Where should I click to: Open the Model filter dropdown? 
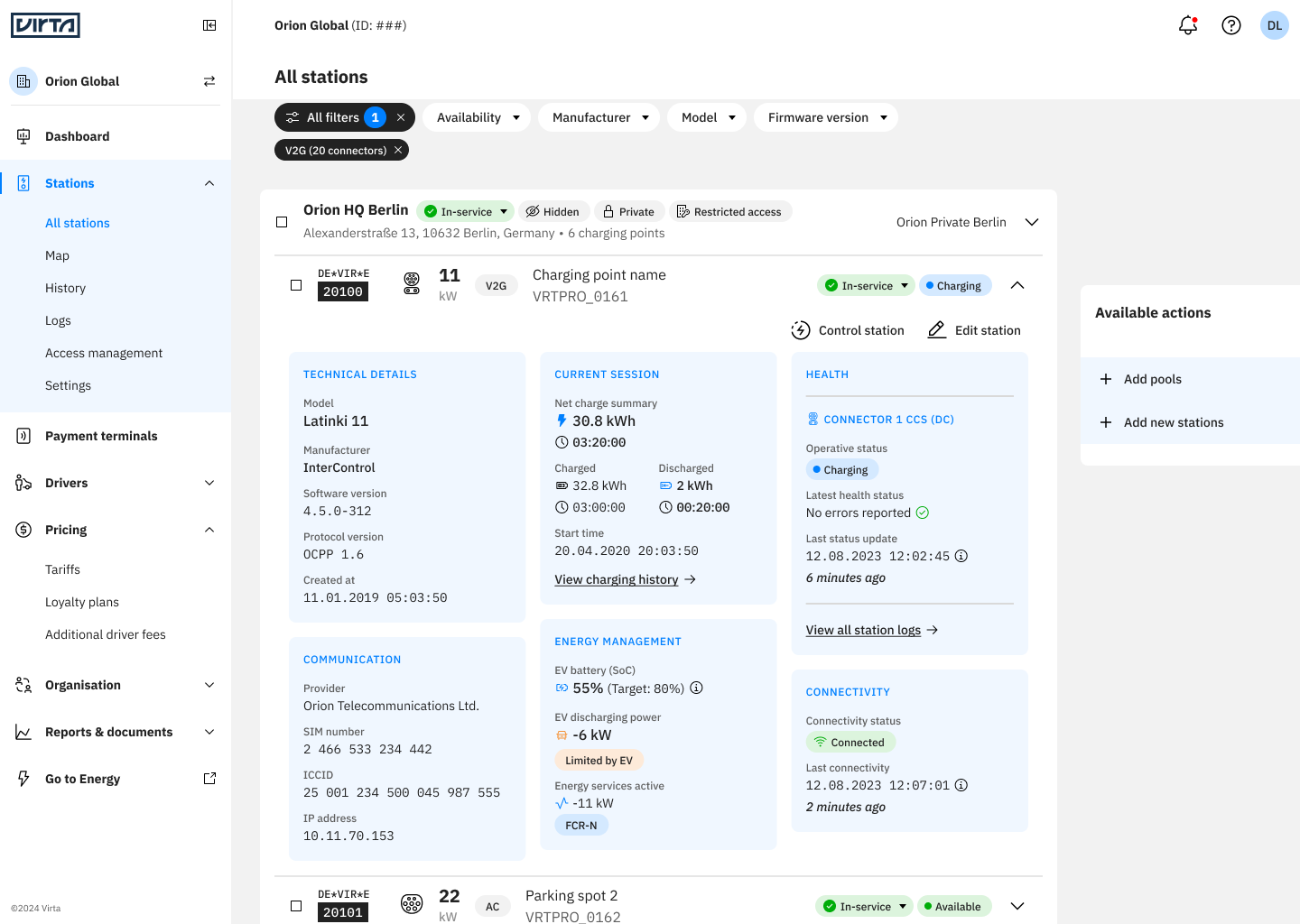(707, 117)
